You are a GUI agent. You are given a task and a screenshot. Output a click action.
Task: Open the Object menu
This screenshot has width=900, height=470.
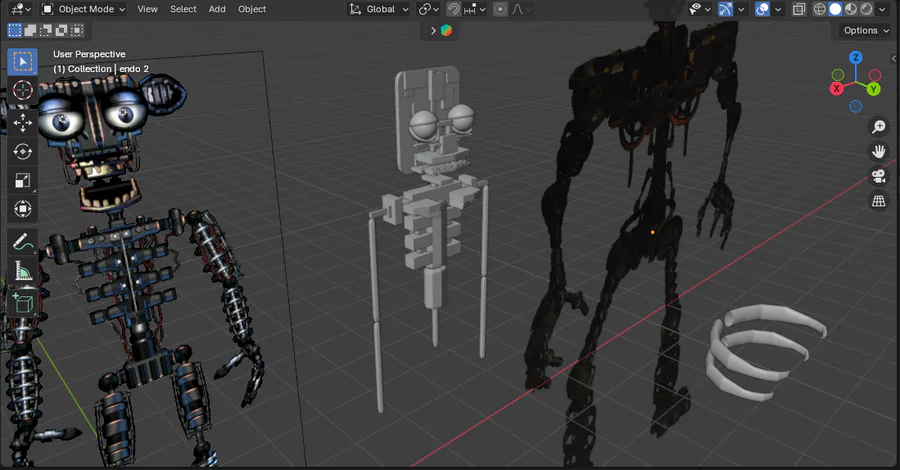pyautogui.click(x=252, y=9)
